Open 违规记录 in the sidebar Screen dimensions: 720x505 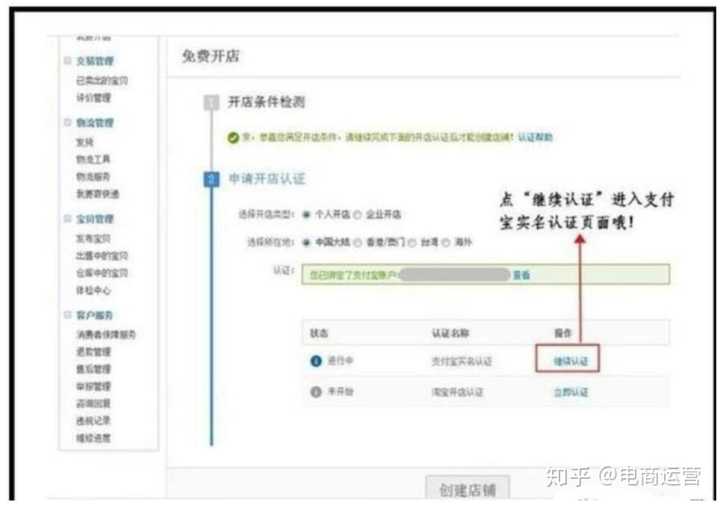pyautogui.click(x=94, y=421)
